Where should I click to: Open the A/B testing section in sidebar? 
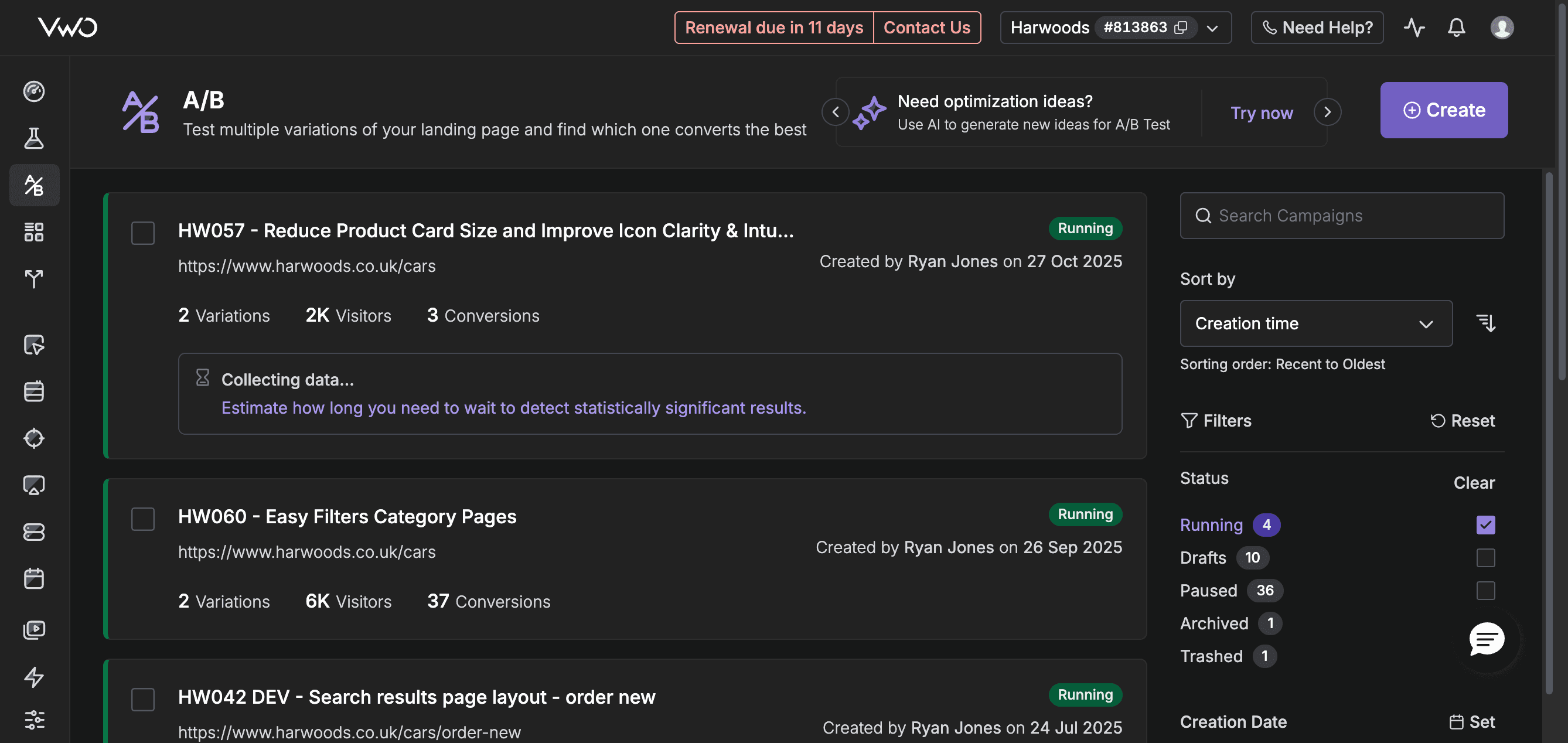click(x=34, y=185)
